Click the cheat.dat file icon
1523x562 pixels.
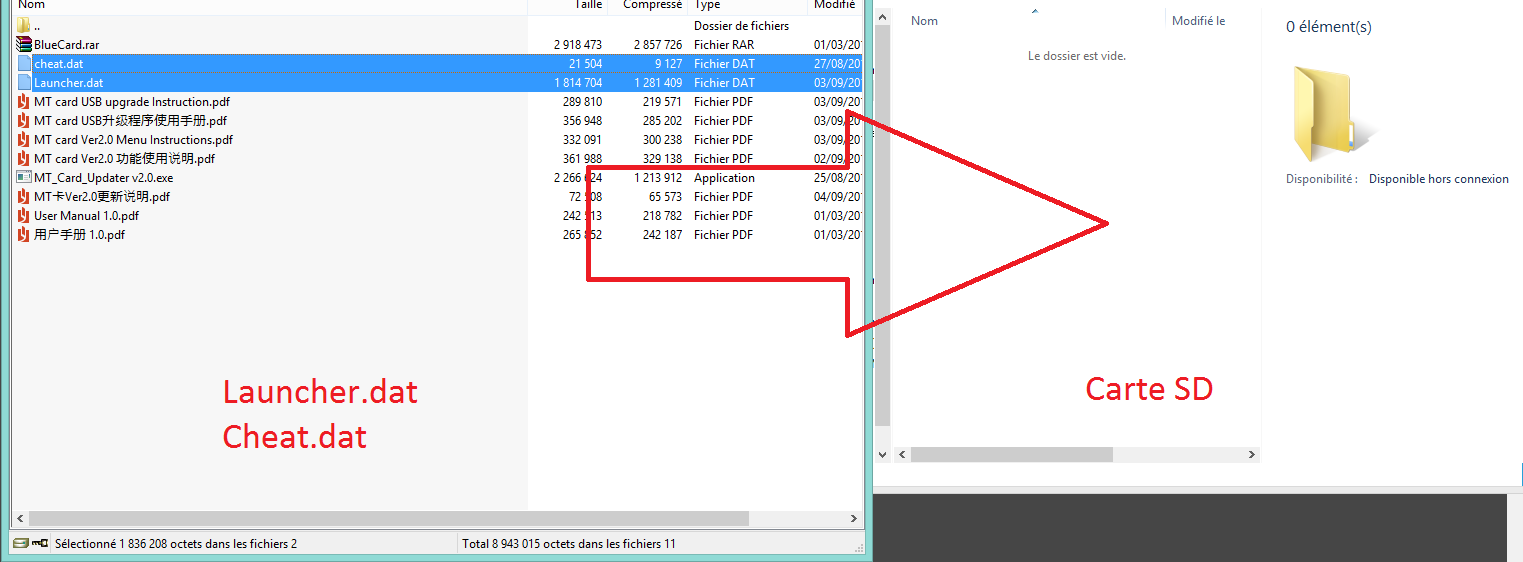coord(24,64)
